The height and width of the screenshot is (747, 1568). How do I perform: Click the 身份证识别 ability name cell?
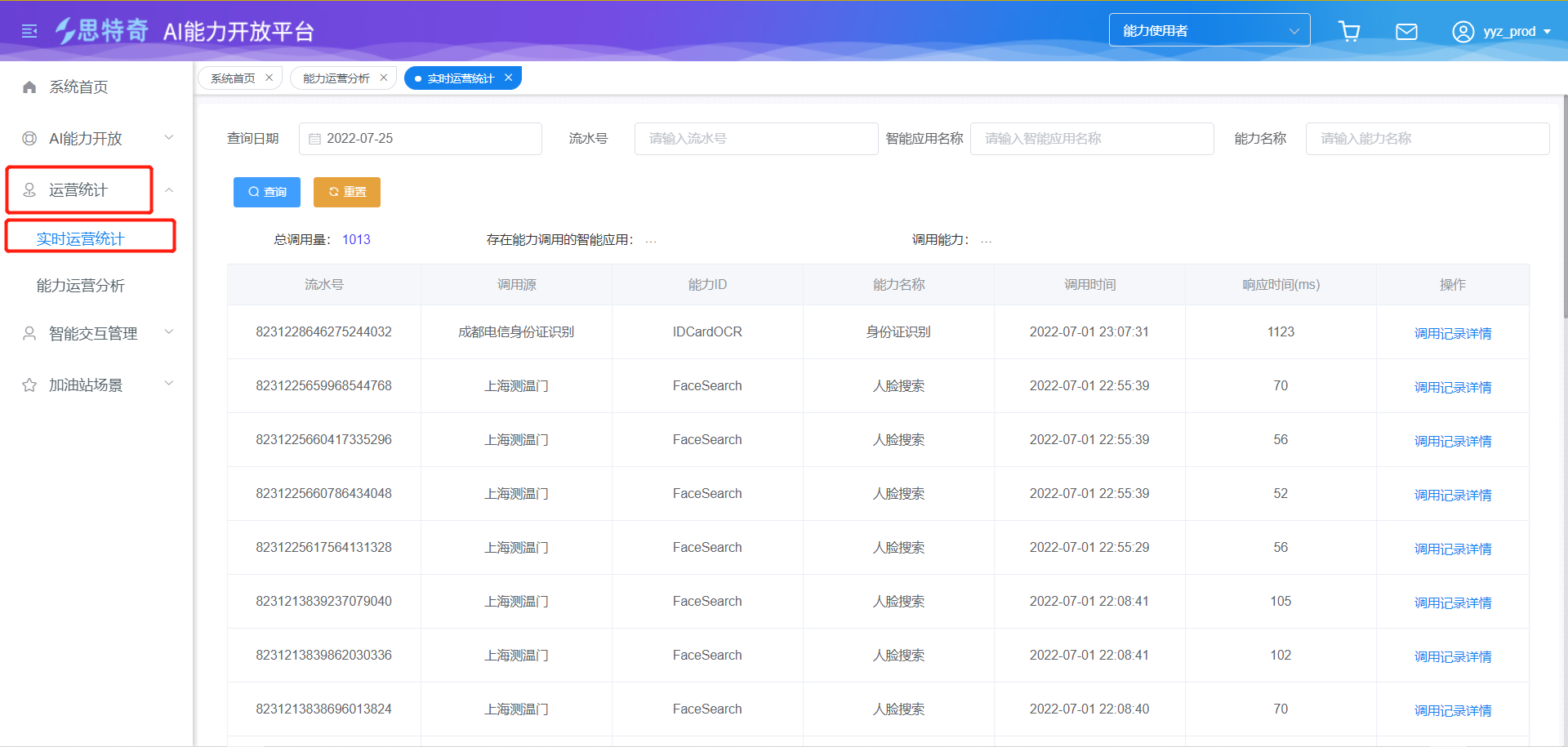pyautogui.click(x=898, y=331)
